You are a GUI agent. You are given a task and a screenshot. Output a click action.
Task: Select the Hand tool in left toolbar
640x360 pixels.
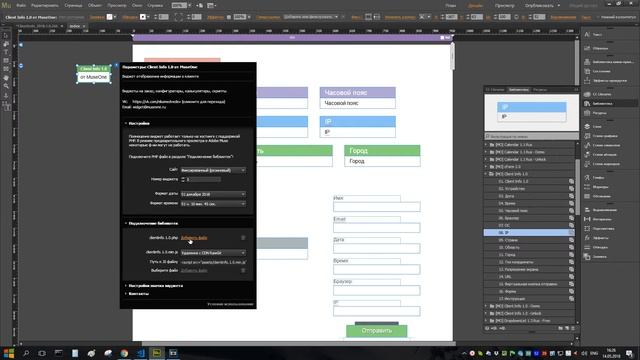(6, 78)
